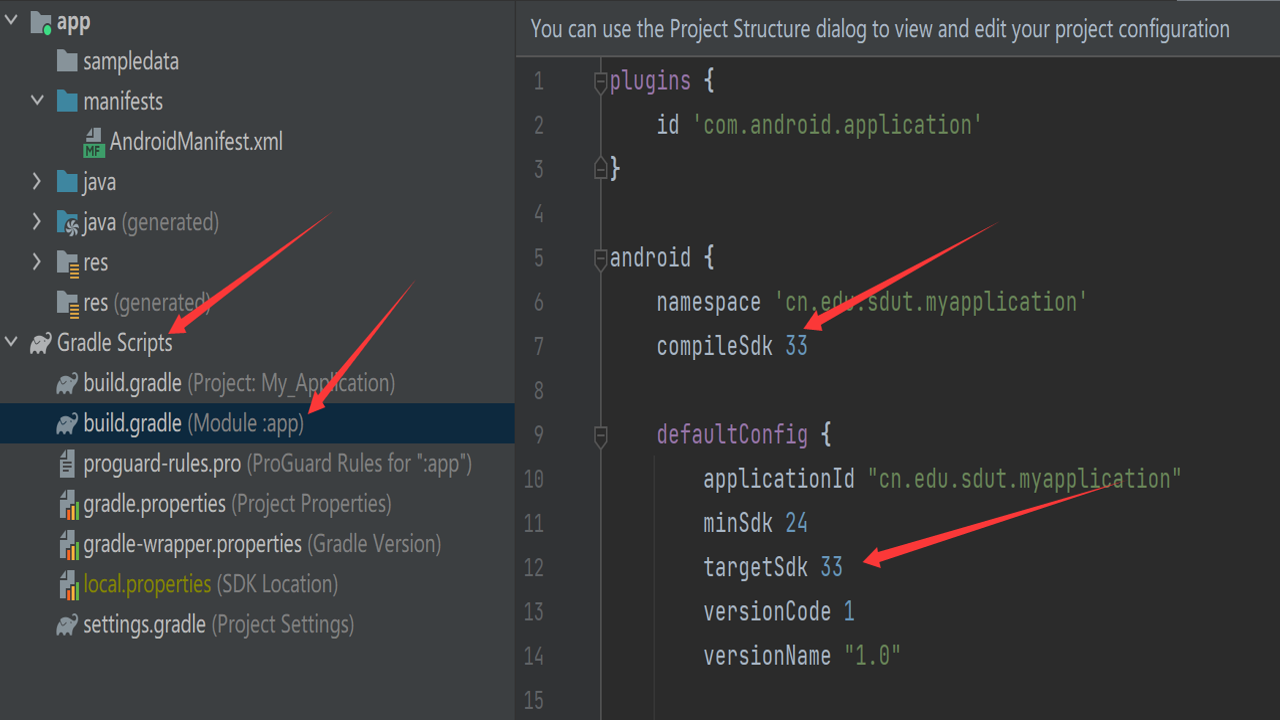1280x720 pixels.
Task: Expand the res folder node
Action: (37, 262)
